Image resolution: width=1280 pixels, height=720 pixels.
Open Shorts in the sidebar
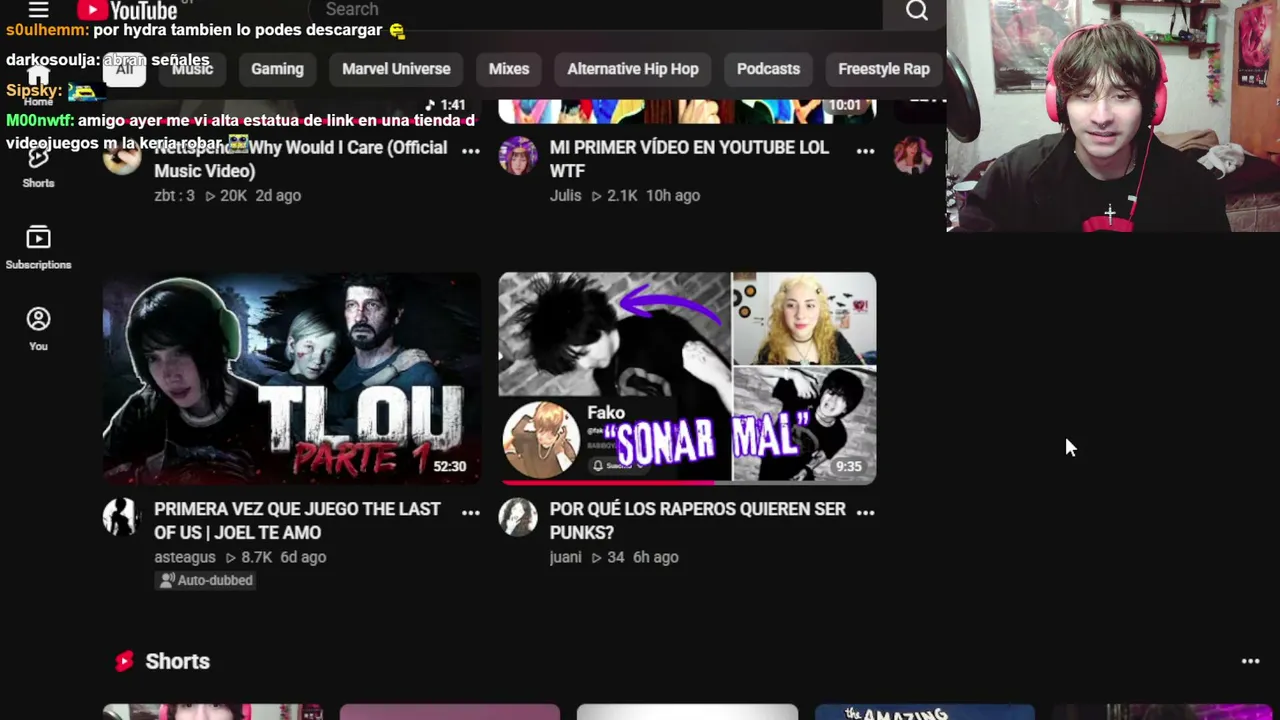[x=38, y=168]
